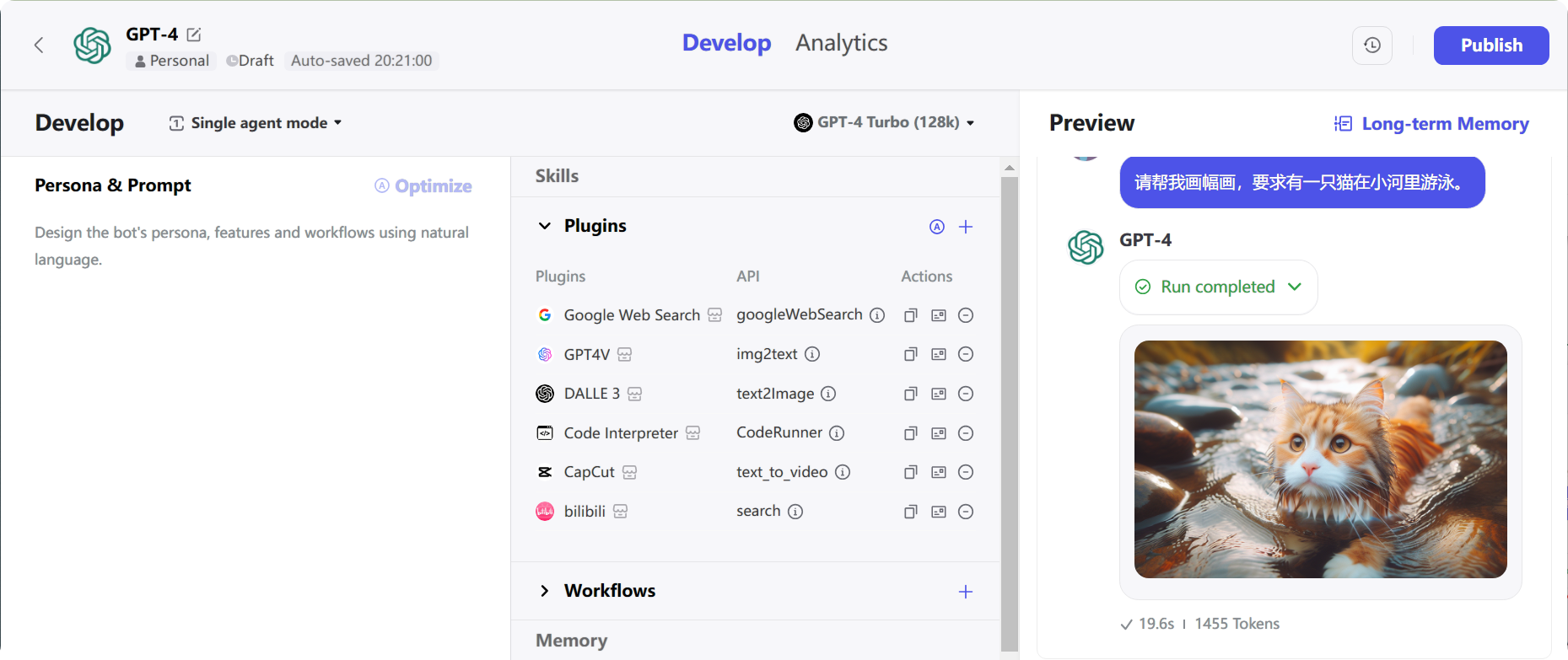Click the store icon next to CapCut
This screenshot has height=660, width=1568.
coord(630,472)
